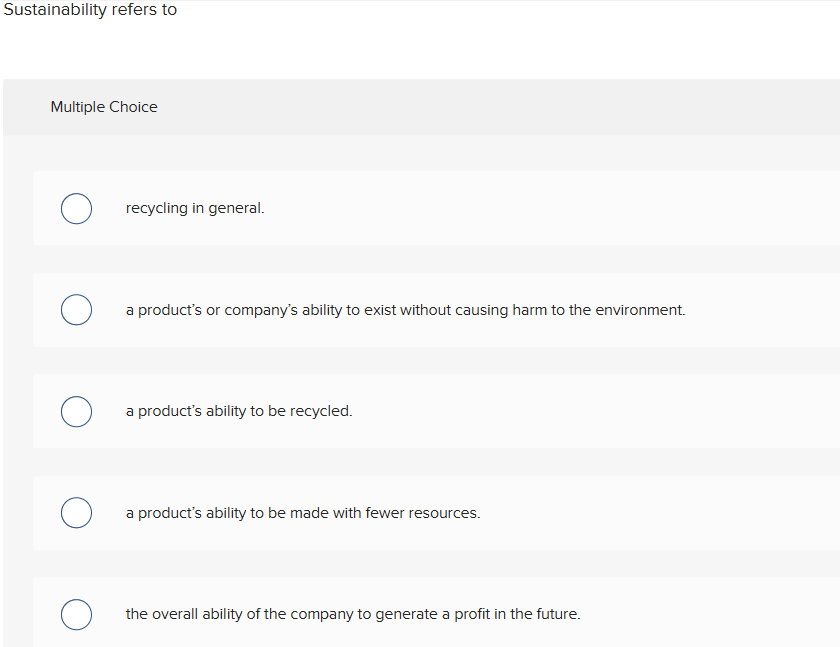This screenshot has width=840, height=647.
Task: Pick the radio button for 'generate a profit in the future'
Action: coord(76,614)
